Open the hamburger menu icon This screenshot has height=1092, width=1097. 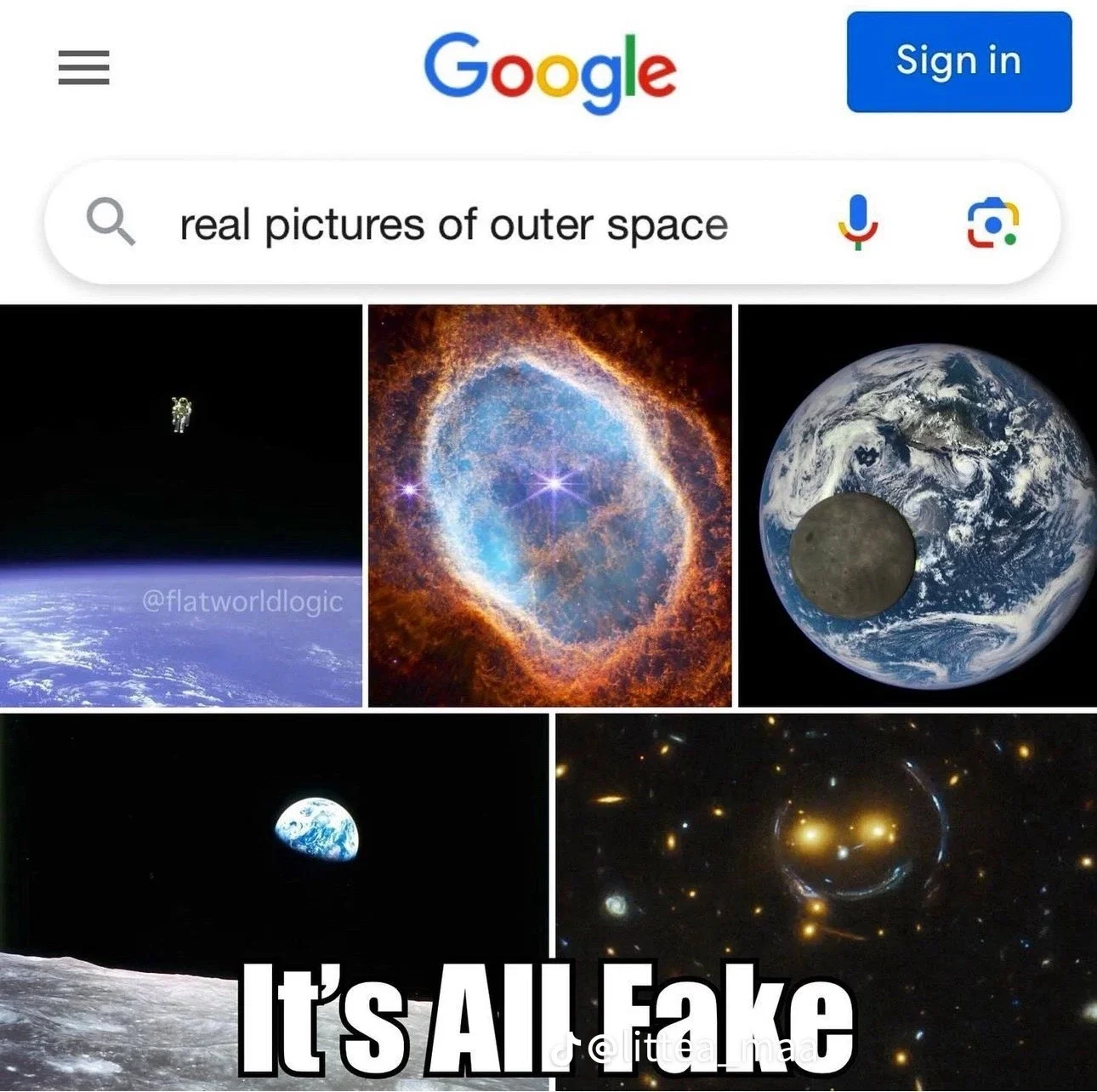point(83,67)
